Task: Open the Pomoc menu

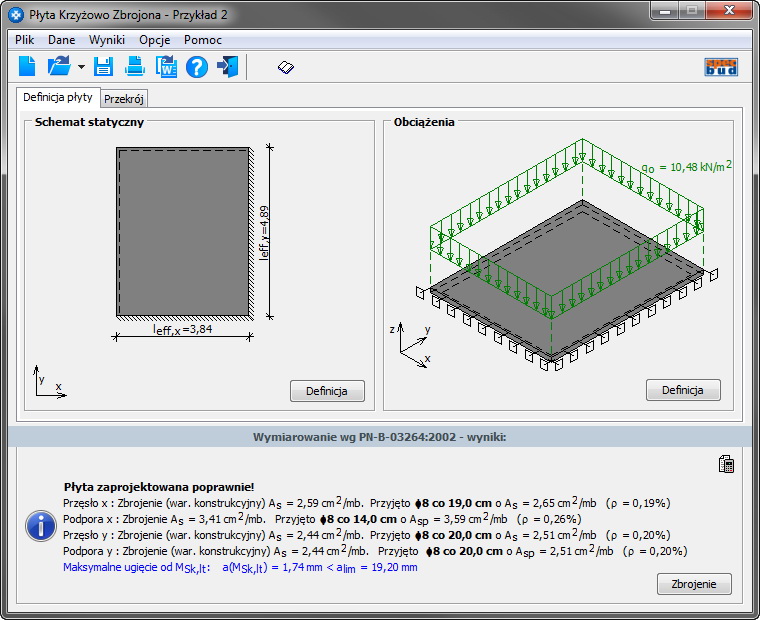Action: pyautogui.click(x=203, y=40)
